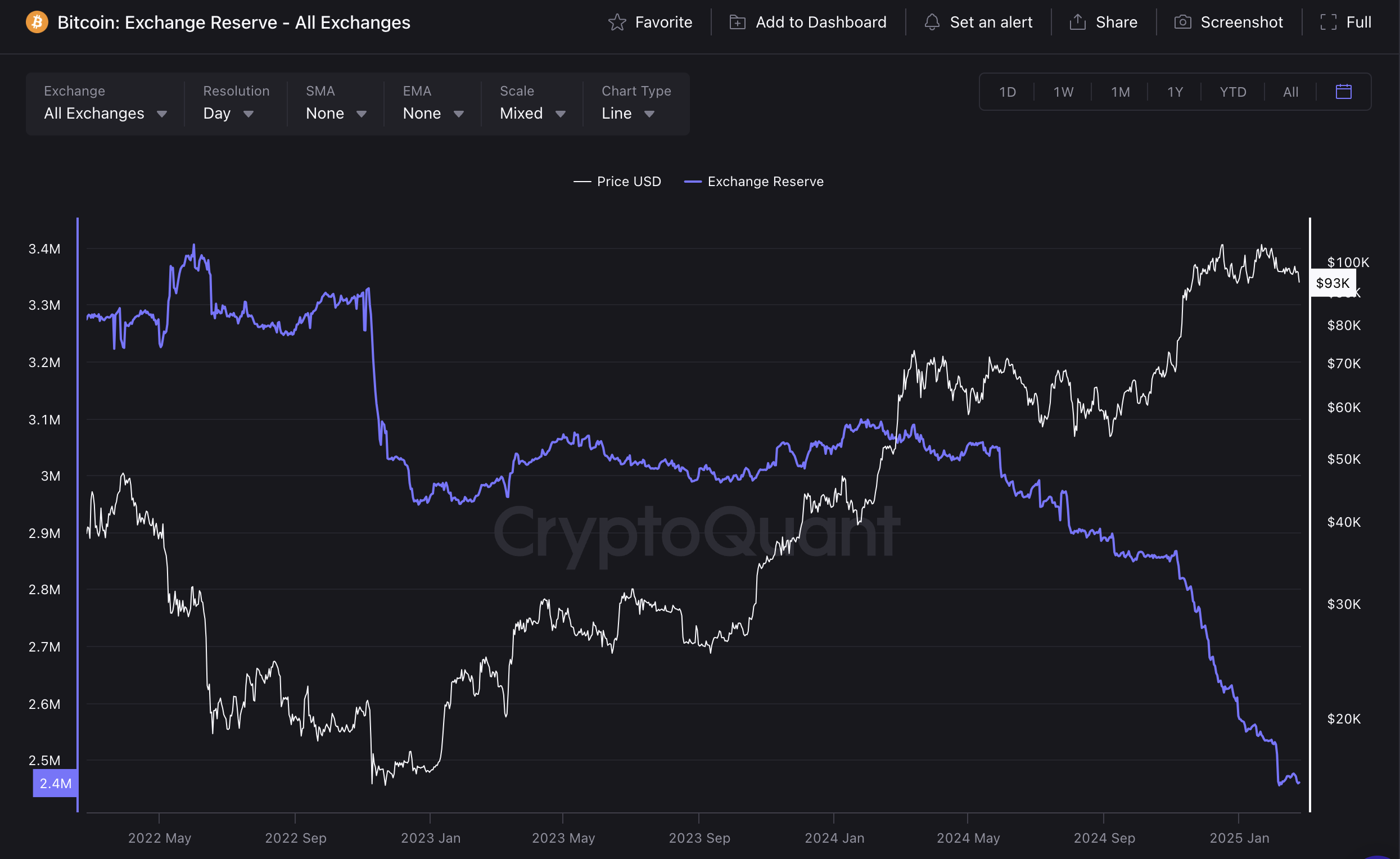Image resolution: width=1400 pixels, height=859 pixels.
Task: Click the Share upload icon
Action: (1078, 22)
